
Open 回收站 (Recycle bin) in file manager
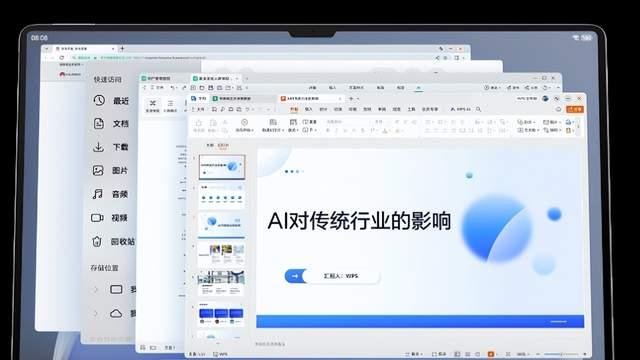click(x=113, y=242)
